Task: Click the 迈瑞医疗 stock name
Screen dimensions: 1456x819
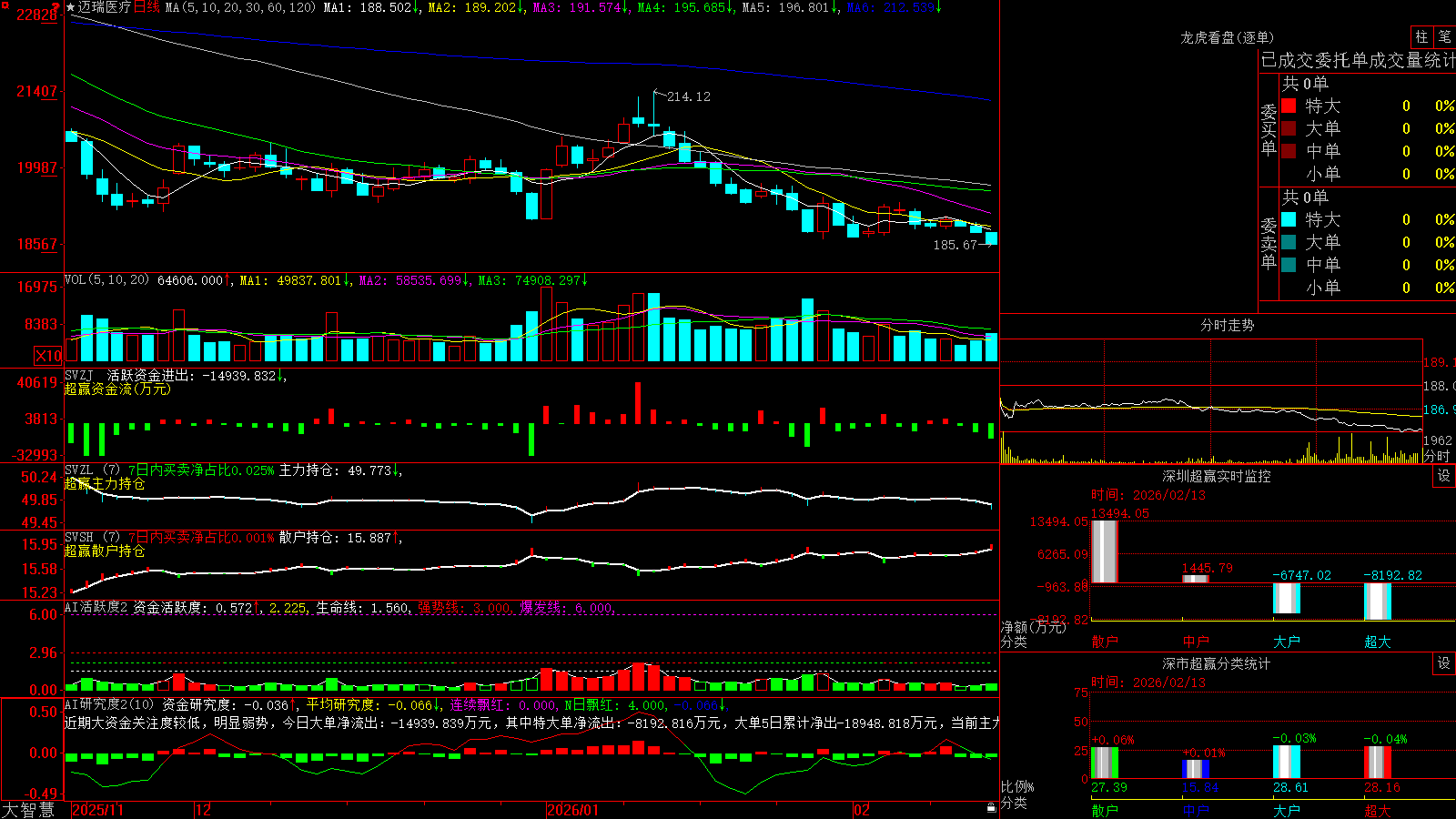Action: pyautogui.click(x=105, y=7)
